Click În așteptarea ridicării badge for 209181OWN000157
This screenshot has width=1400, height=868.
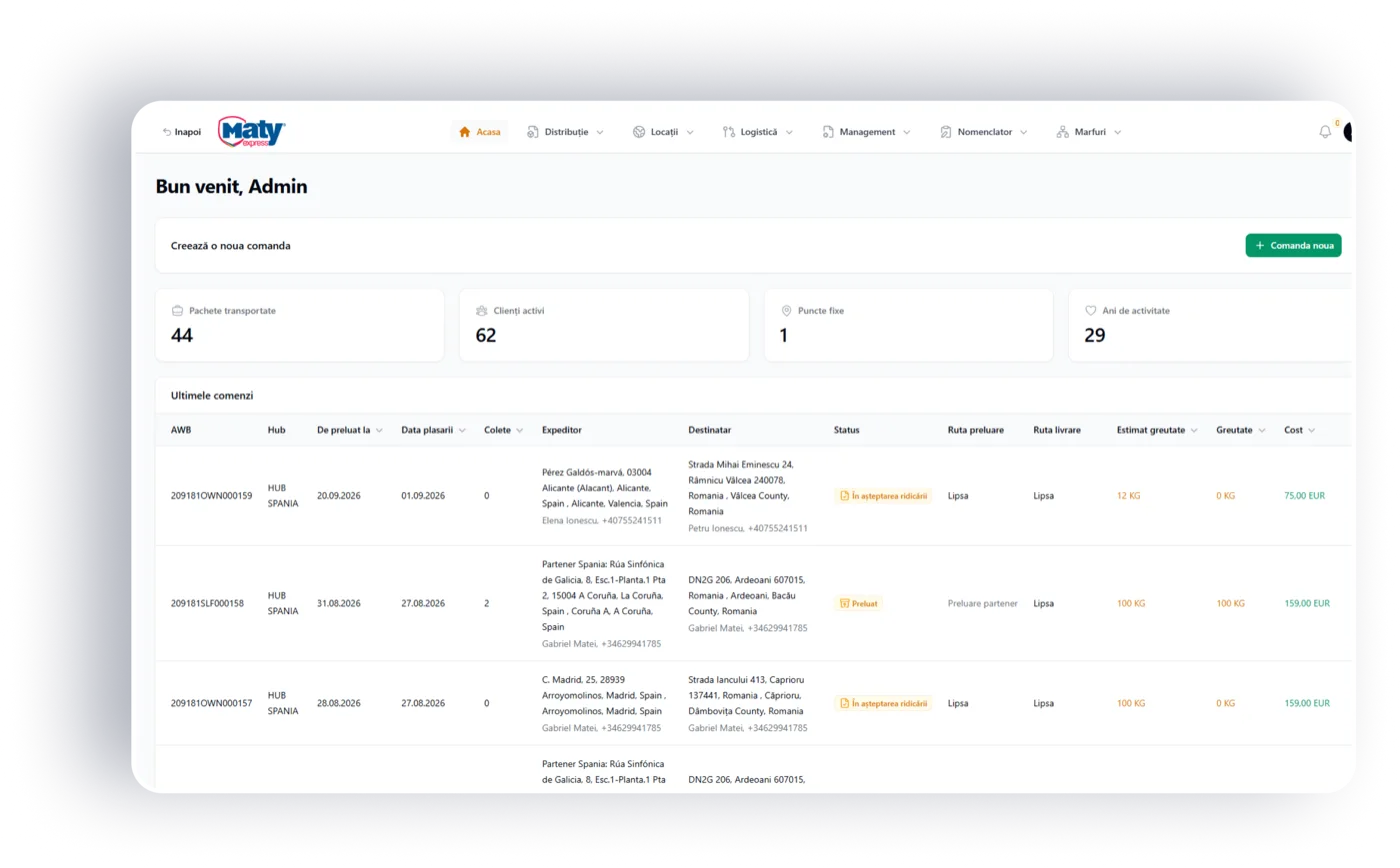pos(883,703)
